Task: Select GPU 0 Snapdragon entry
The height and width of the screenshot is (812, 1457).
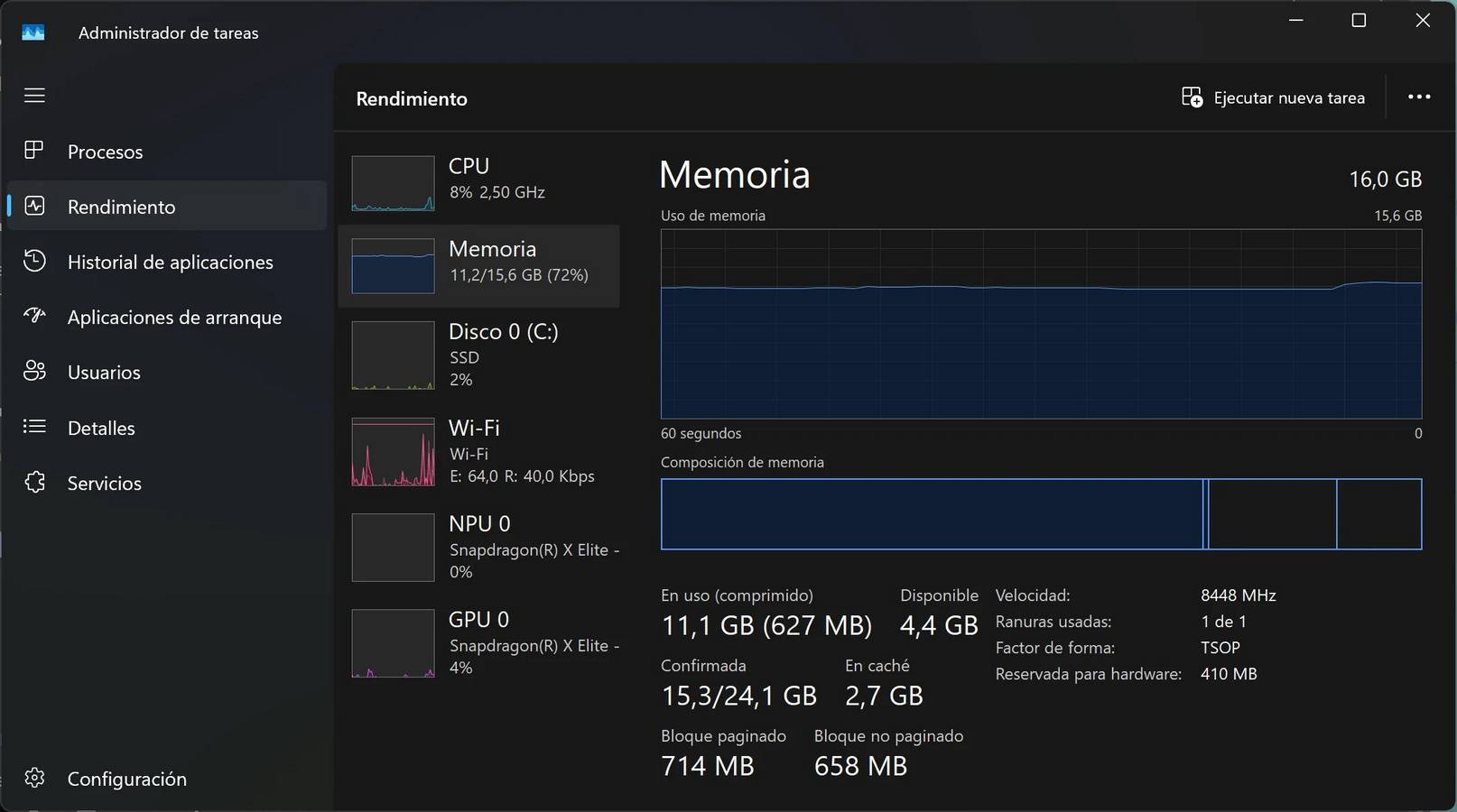Action: pyautogui.click(x=393, y=642)
